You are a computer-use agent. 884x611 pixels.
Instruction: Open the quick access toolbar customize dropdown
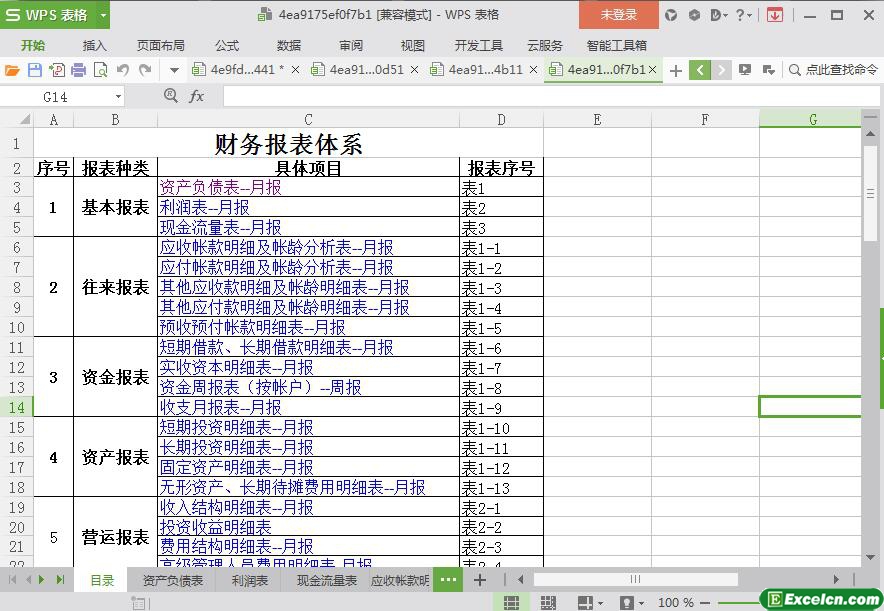[x=174, y=70]
